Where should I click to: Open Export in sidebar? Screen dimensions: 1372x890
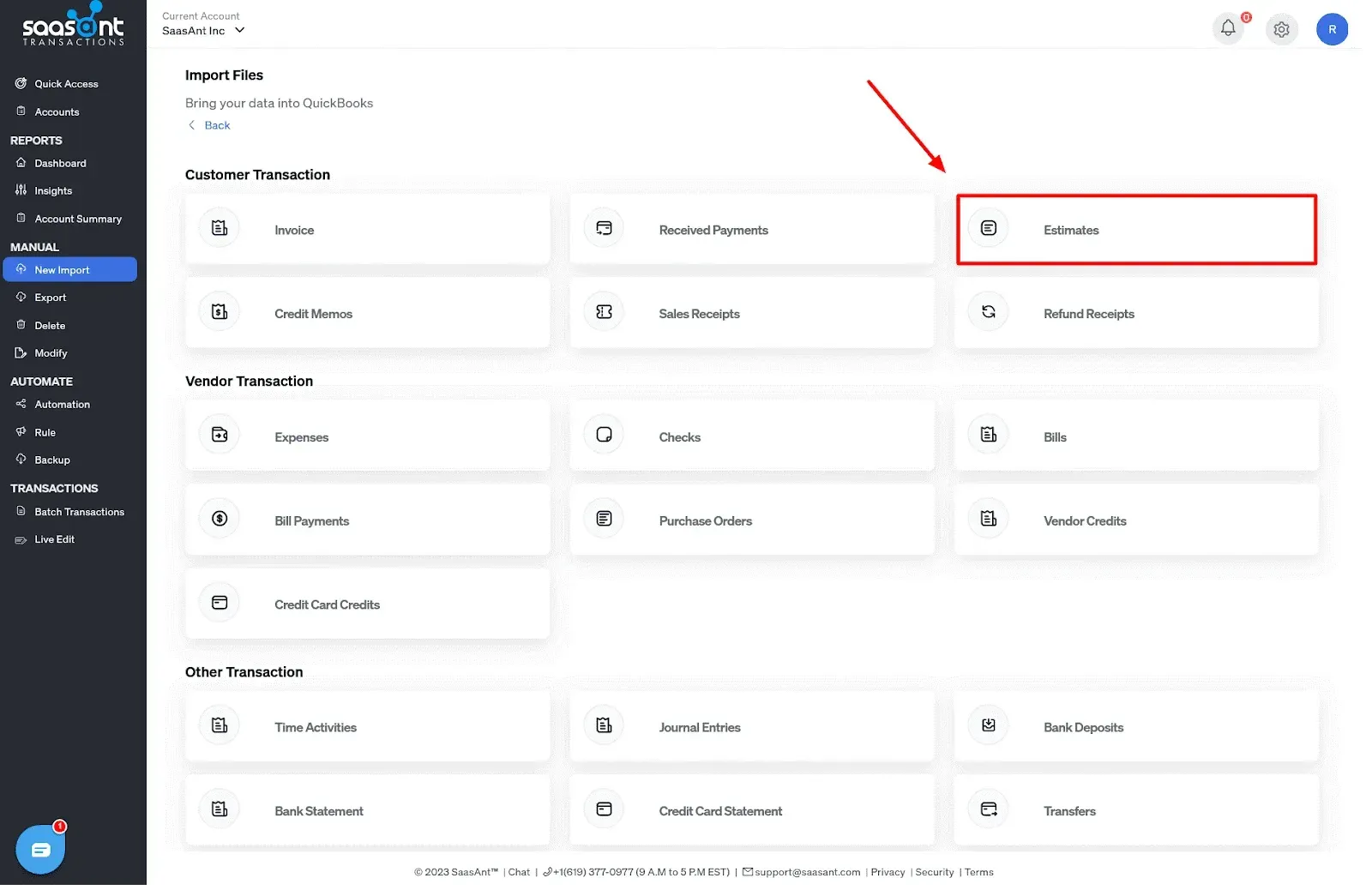click(50, 298)
